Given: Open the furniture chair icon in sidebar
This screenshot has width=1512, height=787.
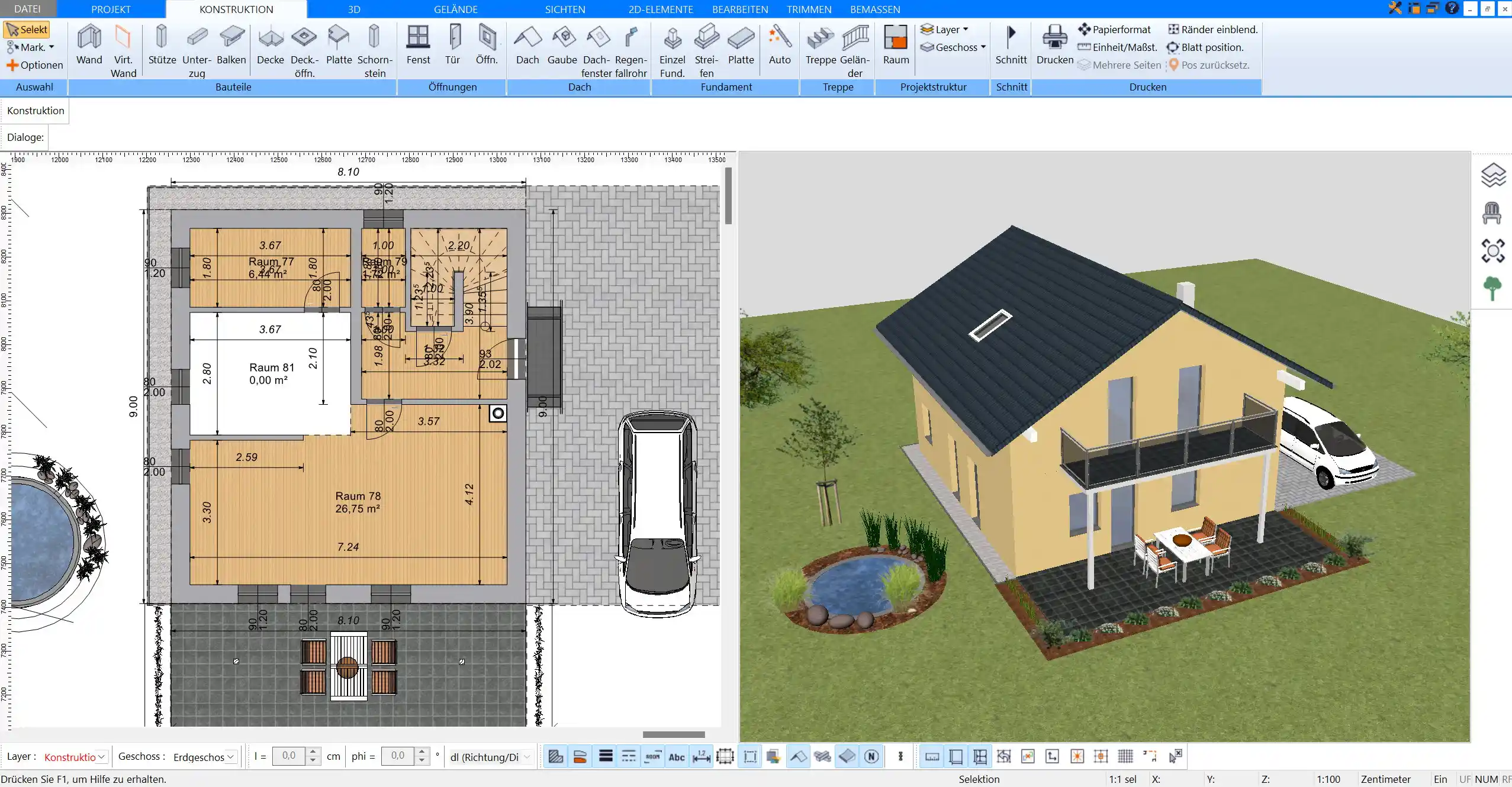Looking at the screenshot, I should click(x=1492, y=213).
